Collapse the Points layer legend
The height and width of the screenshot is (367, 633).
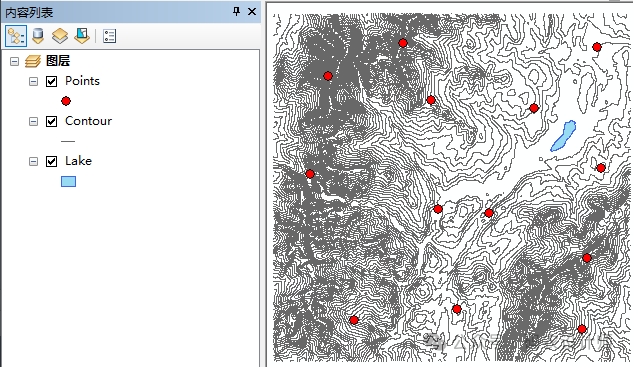34,82
